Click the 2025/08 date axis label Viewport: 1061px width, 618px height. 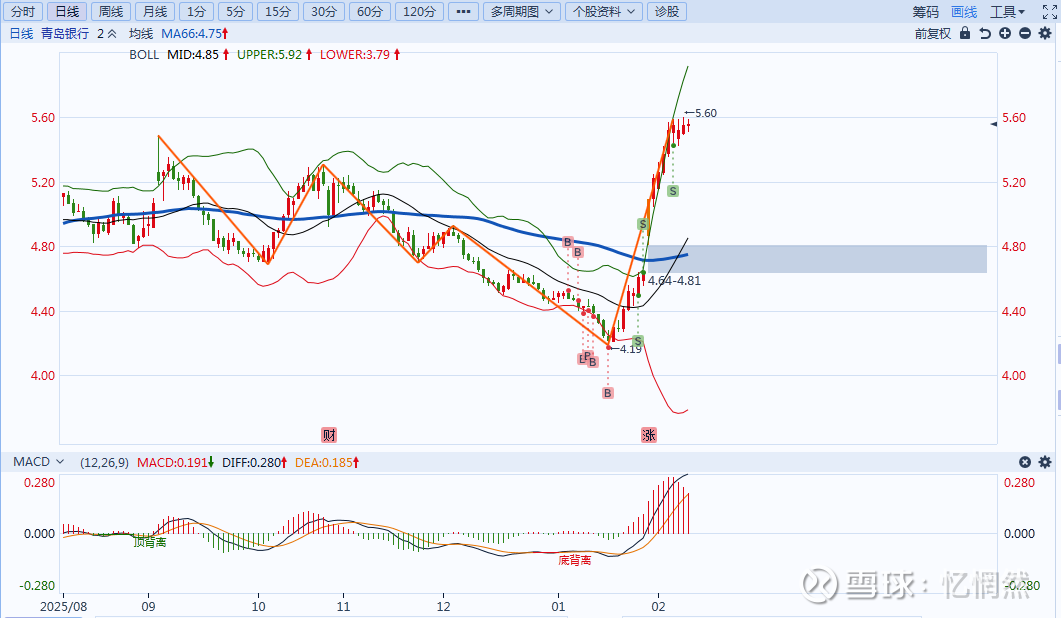[x=64, y=606]
